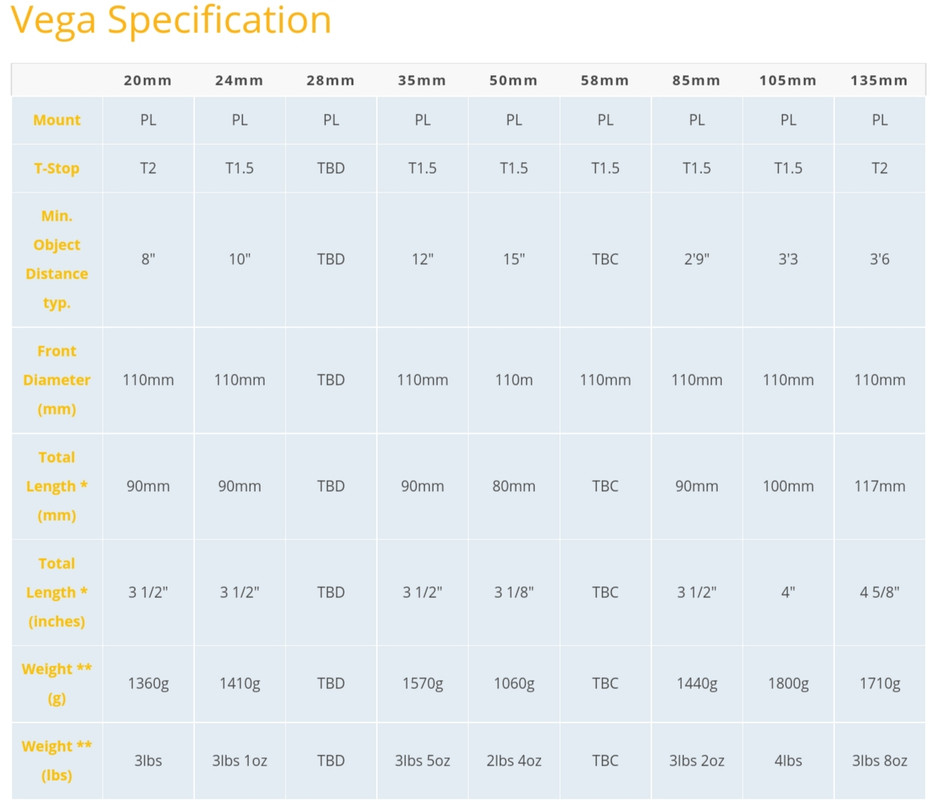Click the 1440g weight cell
Screen dimensions: 941x800
[x=696, y=684]
